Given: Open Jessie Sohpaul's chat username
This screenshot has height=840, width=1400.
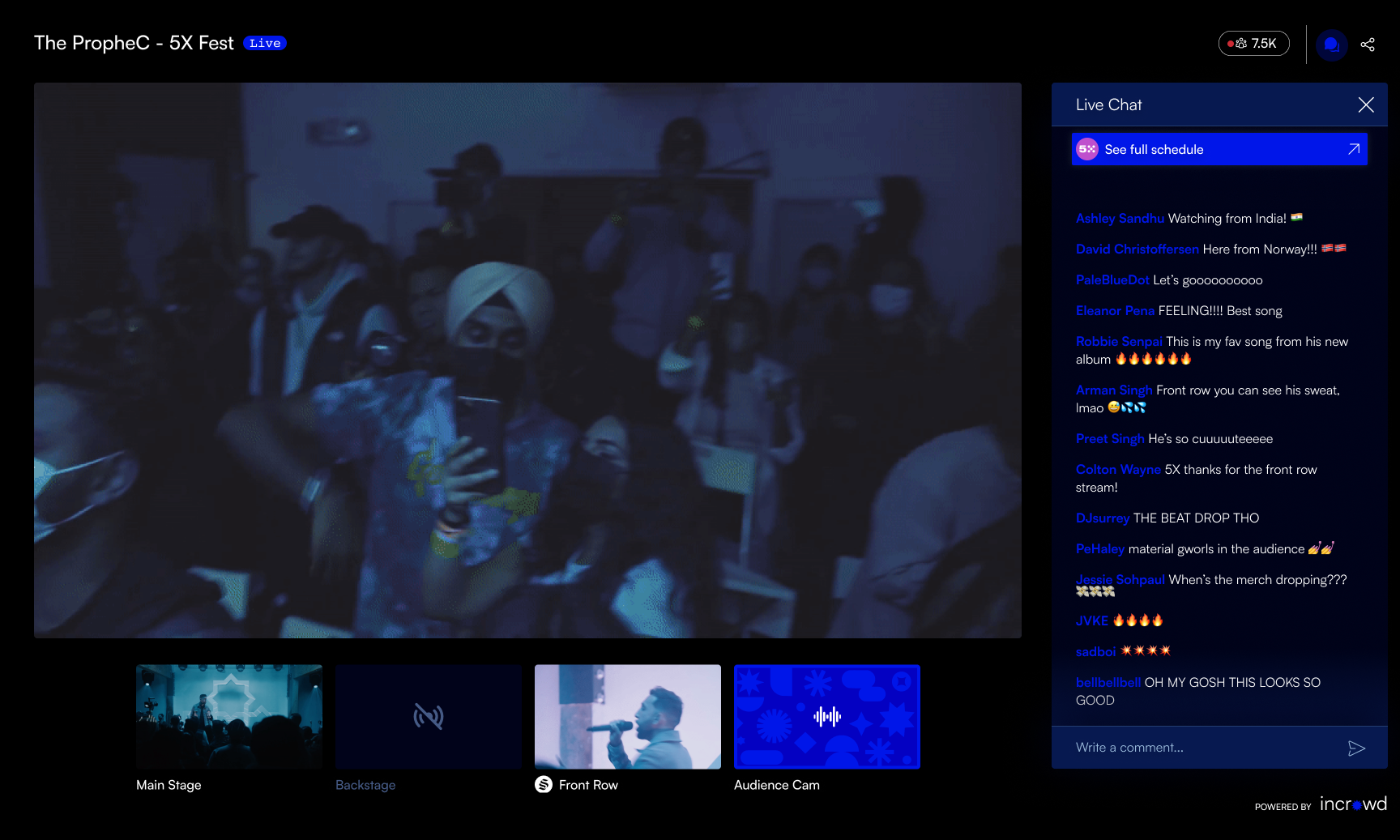Looking at the screenshot, I should point(1120,580).
